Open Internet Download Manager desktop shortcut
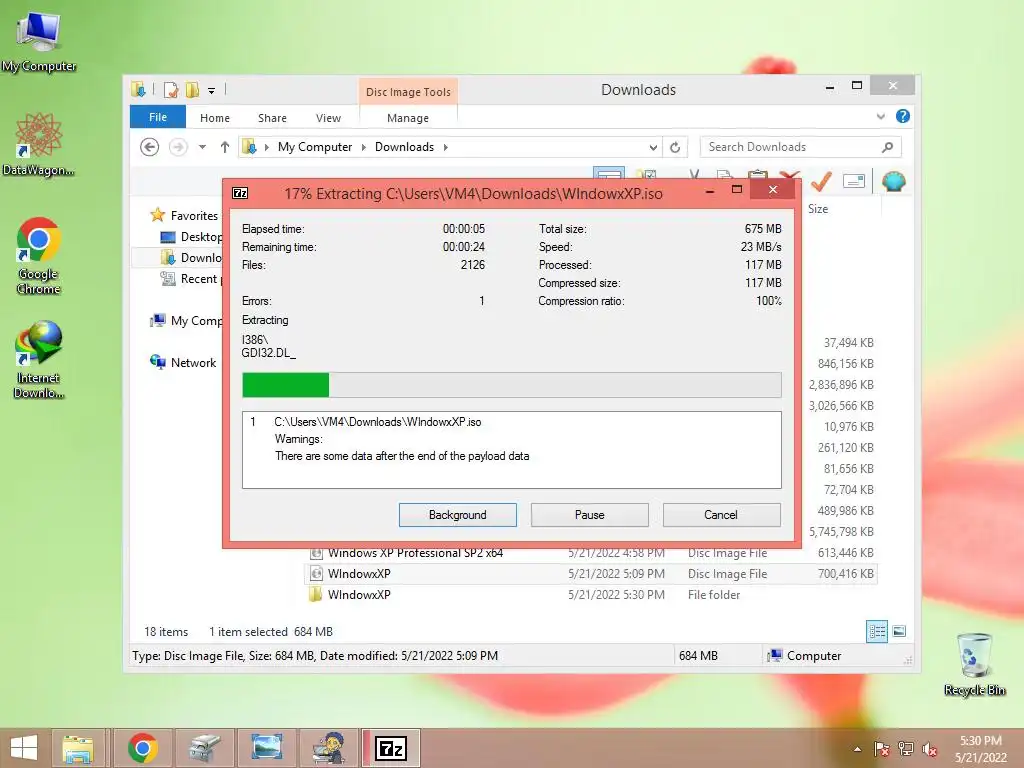This screenshot has height=768, width=1024. point(39,359)
